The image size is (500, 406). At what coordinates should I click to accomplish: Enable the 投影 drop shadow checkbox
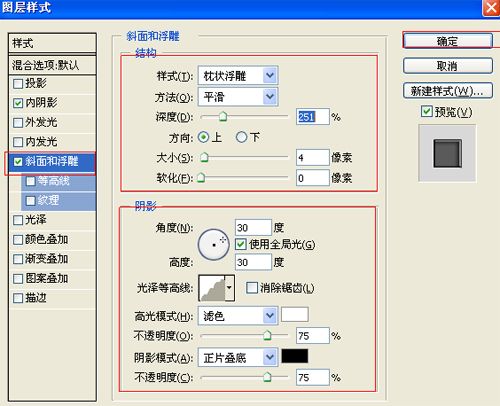[x=18, y=83]
